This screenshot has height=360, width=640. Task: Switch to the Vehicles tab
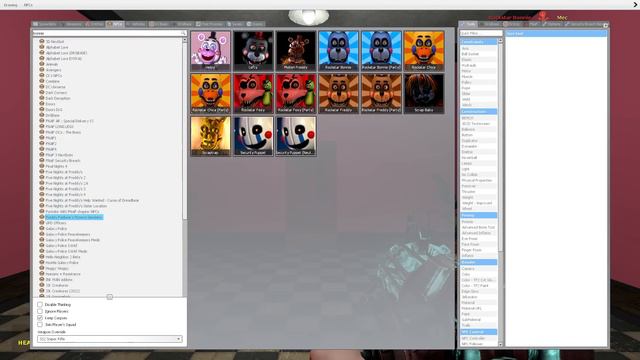136,24
